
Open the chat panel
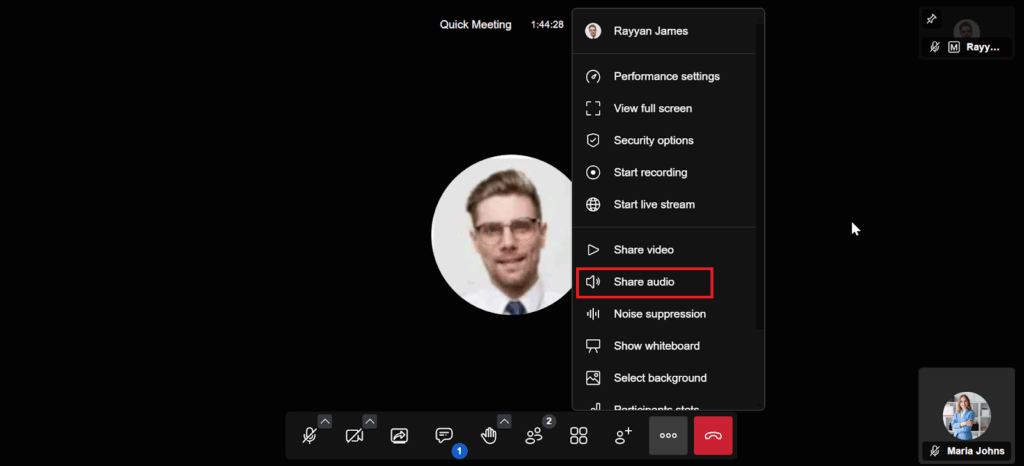pos(444,435)
